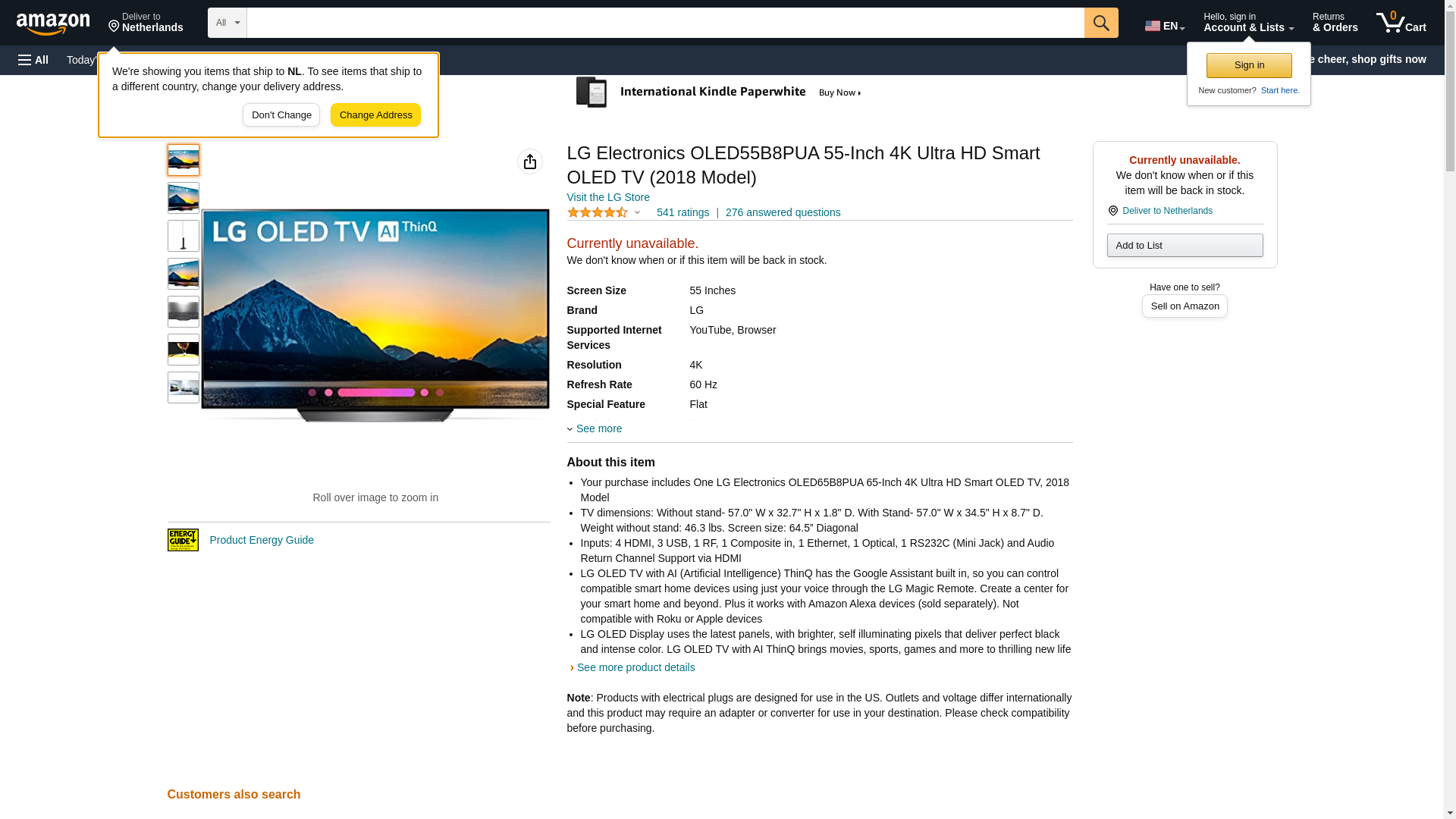Click the share icon above product image
The width and height of the screenshot is (1456, 819).
(x=529, y=162)
